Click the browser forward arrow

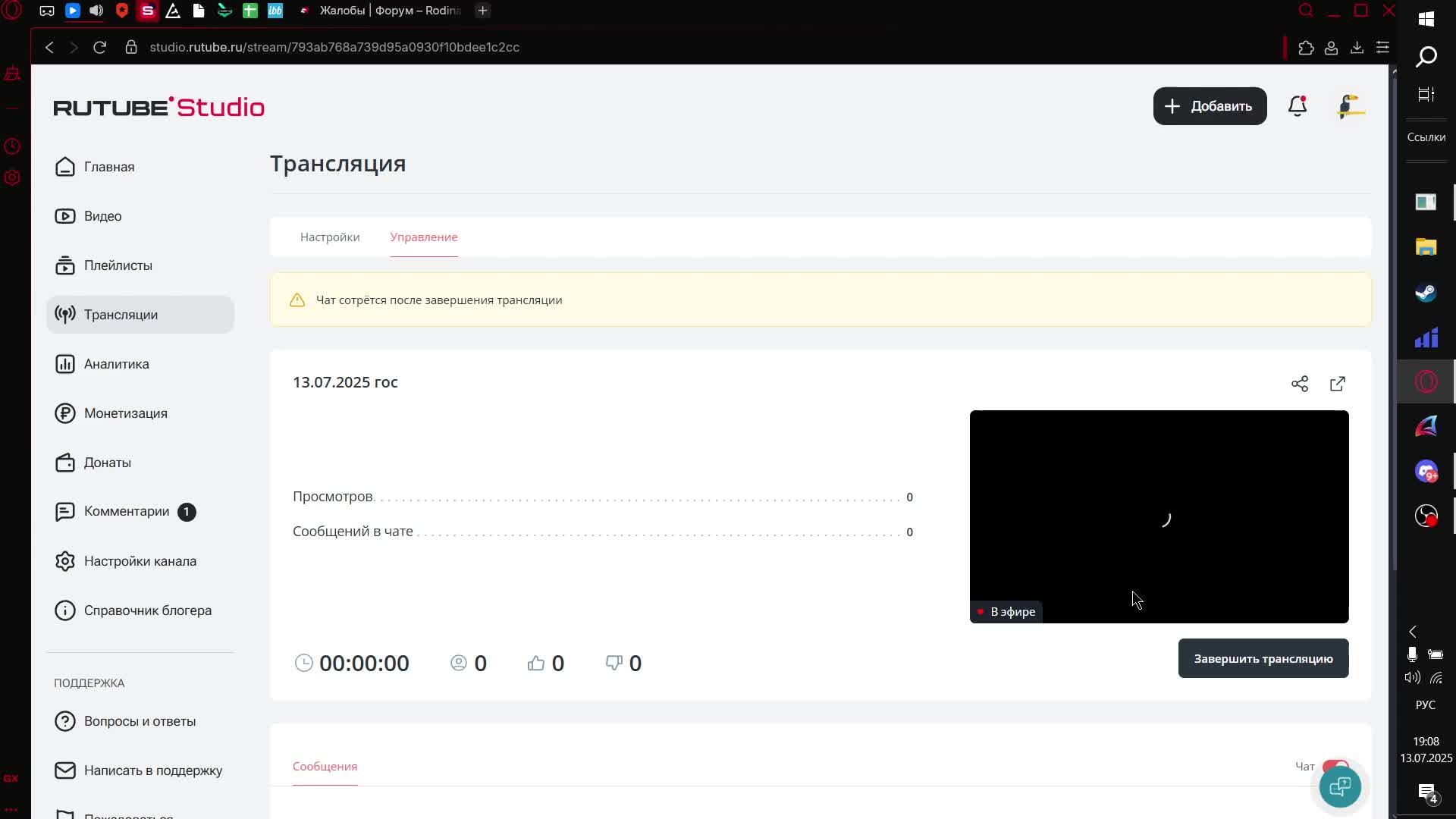[74, 47]
